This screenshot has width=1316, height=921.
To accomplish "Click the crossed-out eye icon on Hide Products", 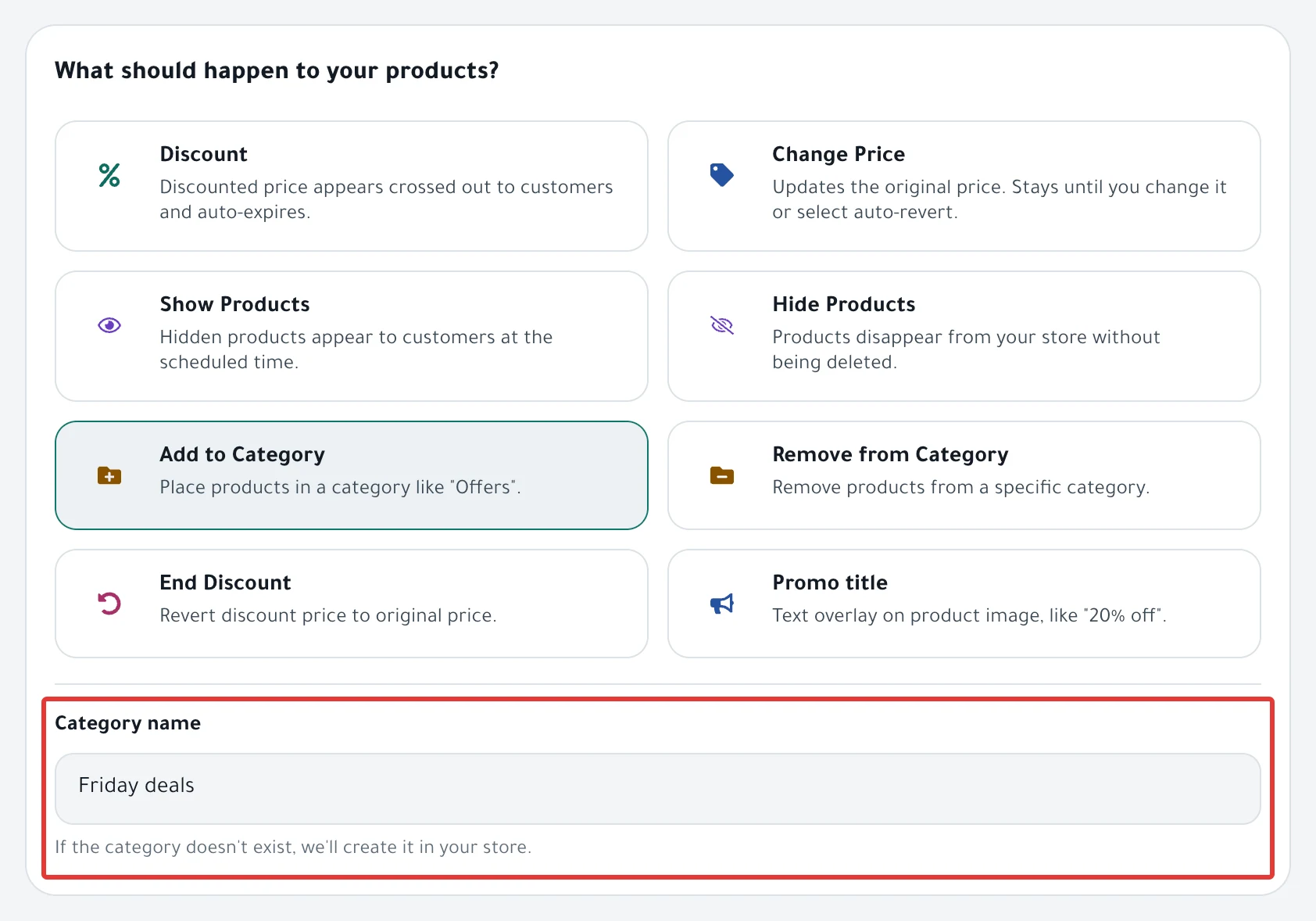I will [x=722, y=325].
